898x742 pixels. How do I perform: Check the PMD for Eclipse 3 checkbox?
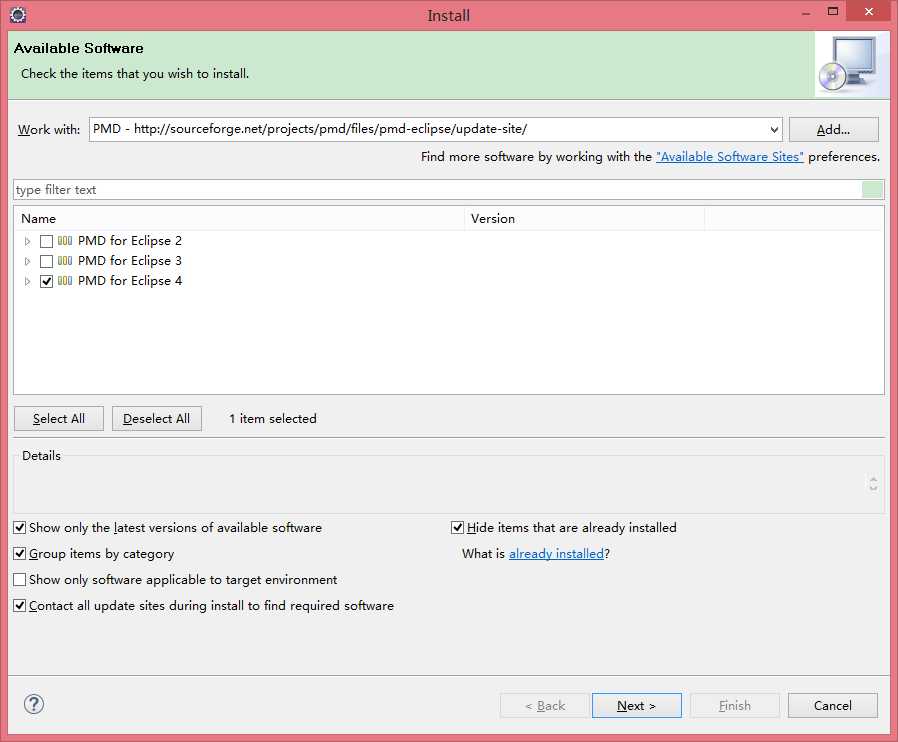[46, 261]
